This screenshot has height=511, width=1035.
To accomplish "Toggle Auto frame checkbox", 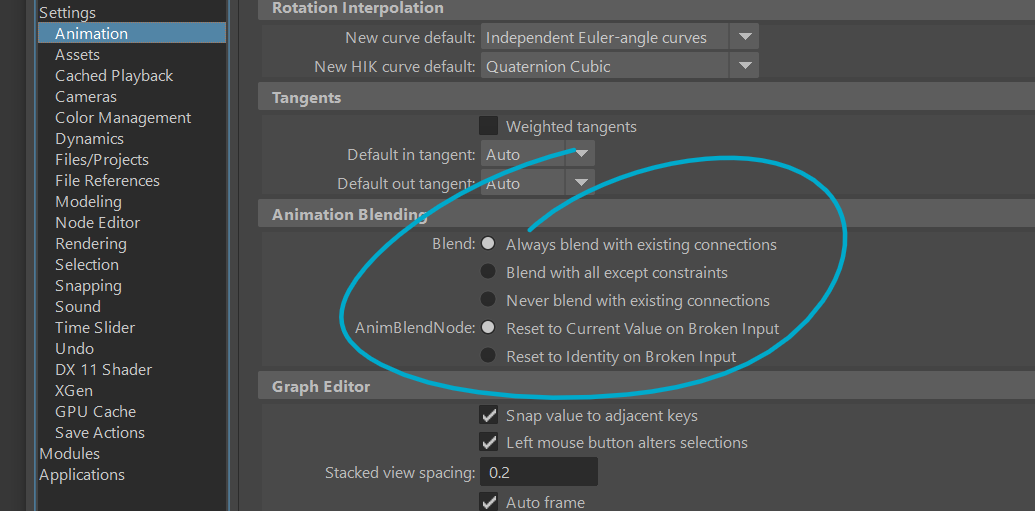I will [x=488, y=502].
